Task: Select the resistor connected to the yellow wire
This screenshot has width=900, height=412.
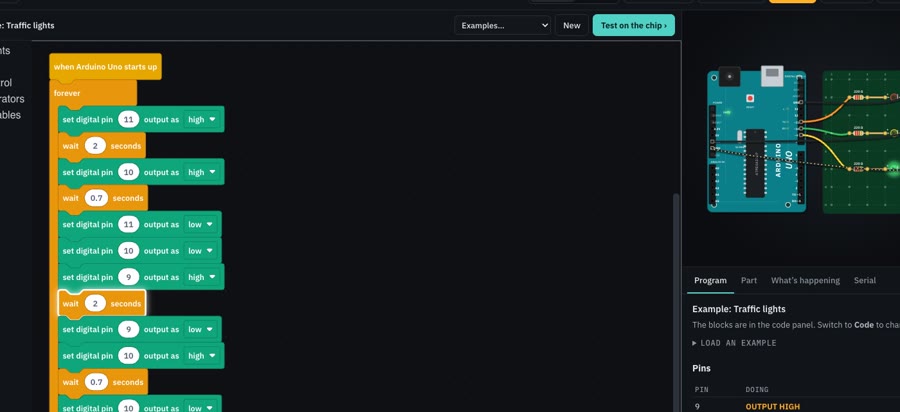Action: click(858, 169)
